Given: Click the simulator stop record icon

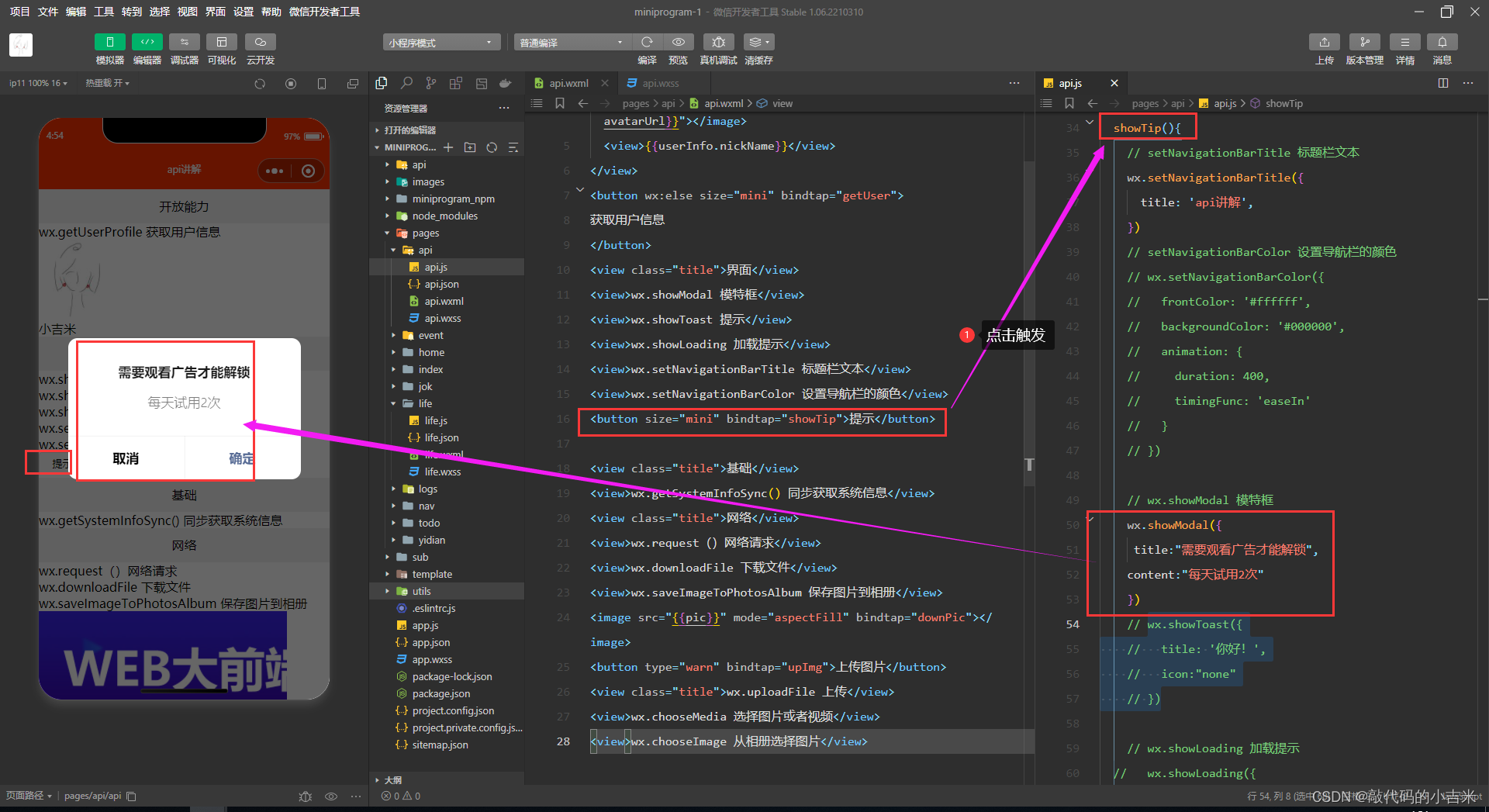Looking at the screenshot, I should [x=291, y=84].
